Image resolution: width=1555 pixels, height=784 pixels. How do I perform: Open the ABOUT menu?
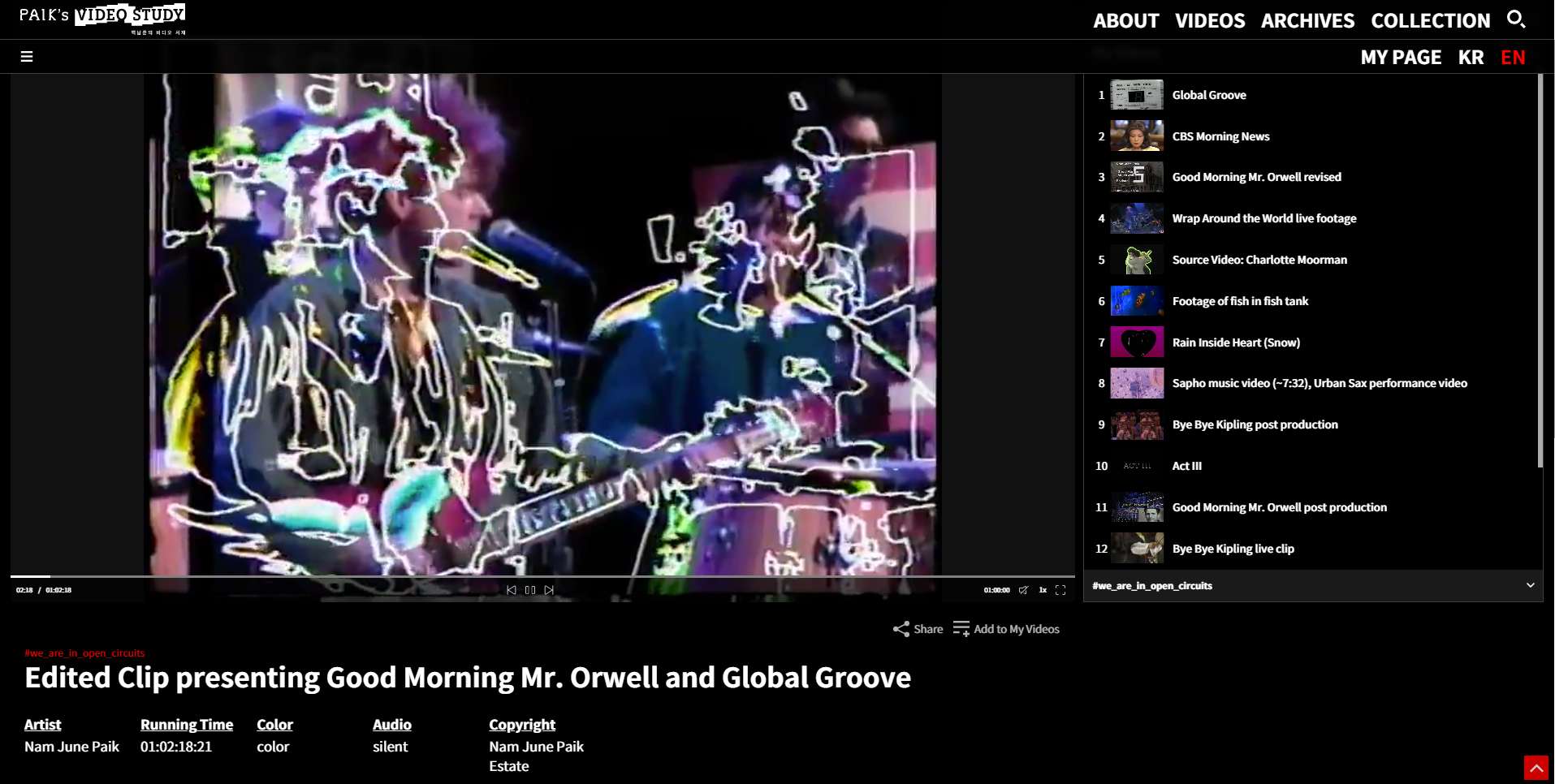click(1125, 20)
